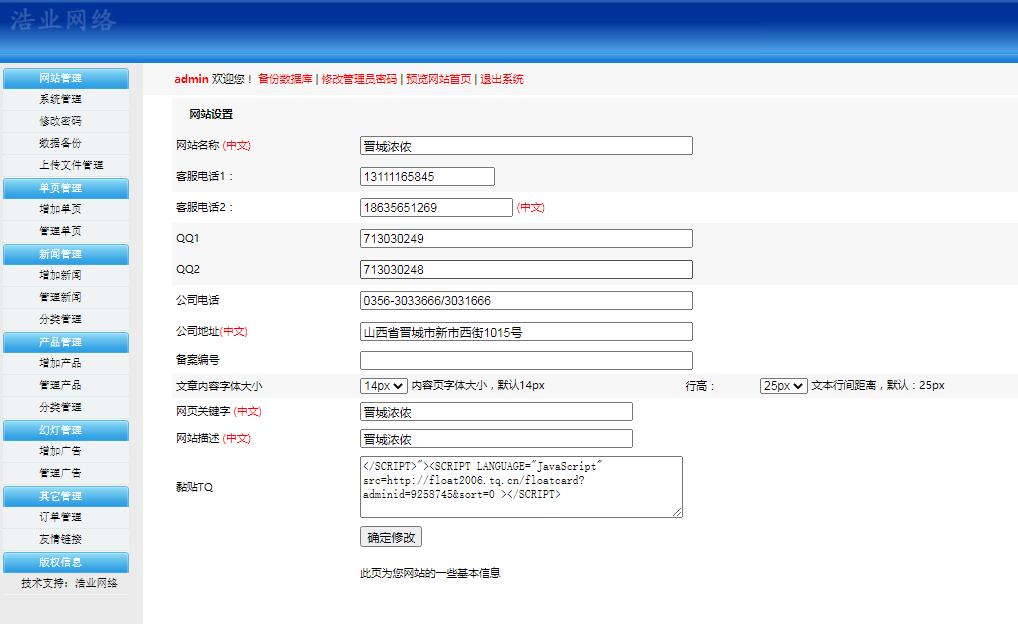
Task: Click the 公司地址 input field
Action: coord(527,332)
